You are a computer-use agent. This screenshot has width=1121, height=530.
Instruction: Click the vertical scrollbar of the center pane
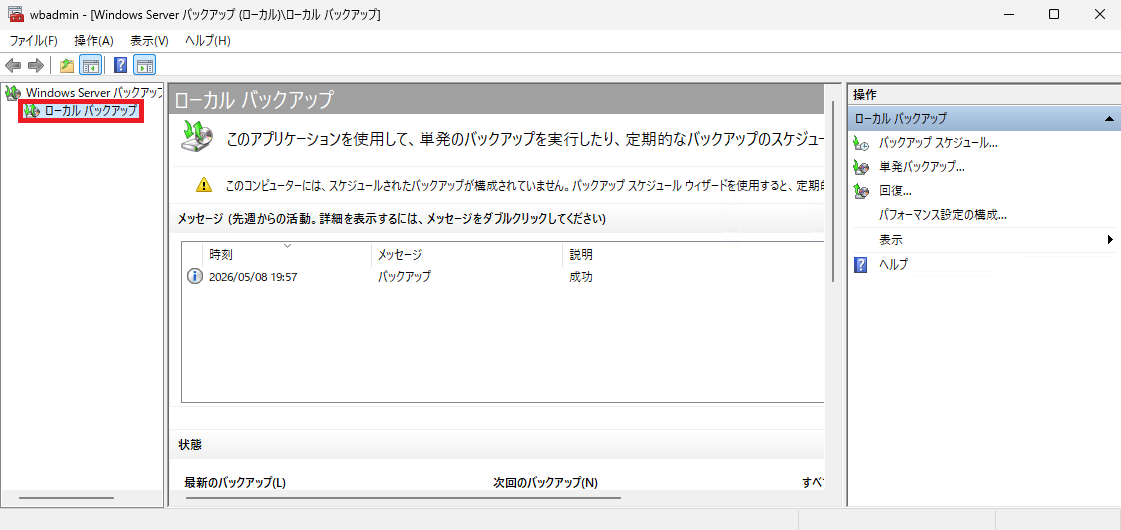coord(832,193)
